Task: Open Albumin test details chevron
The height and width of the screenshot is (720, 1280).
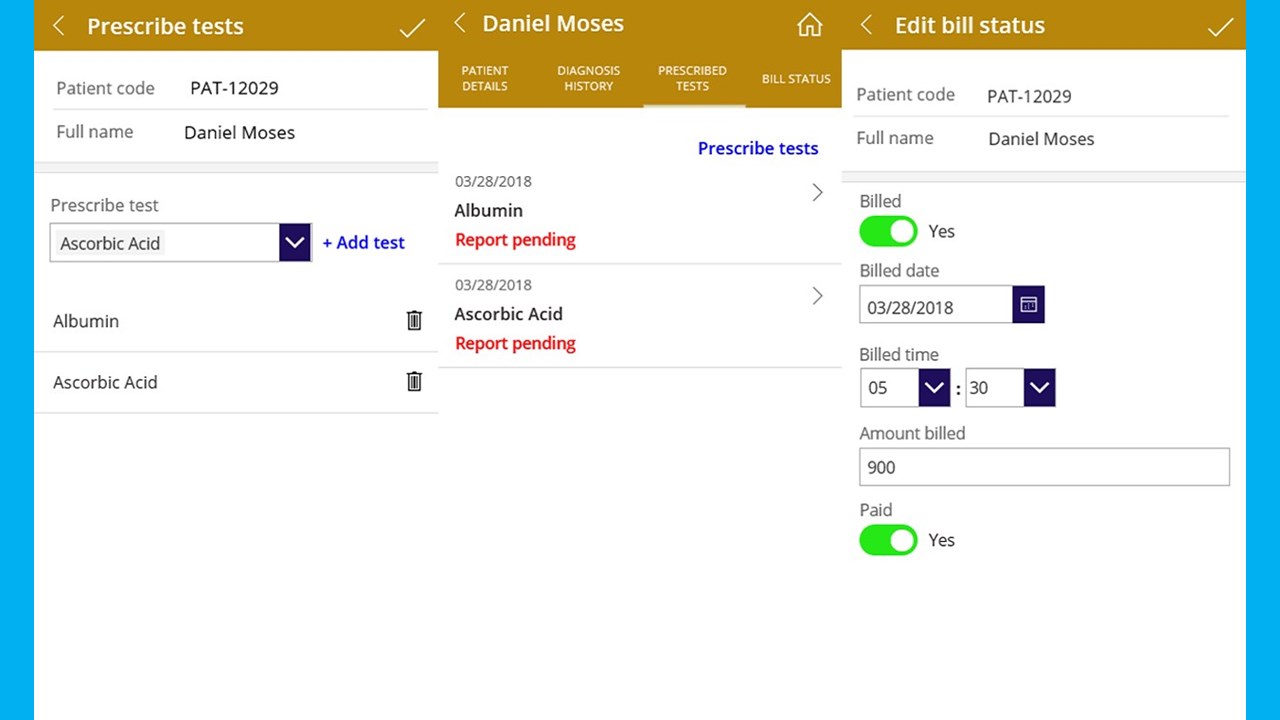Action: [x=817, y=193]
